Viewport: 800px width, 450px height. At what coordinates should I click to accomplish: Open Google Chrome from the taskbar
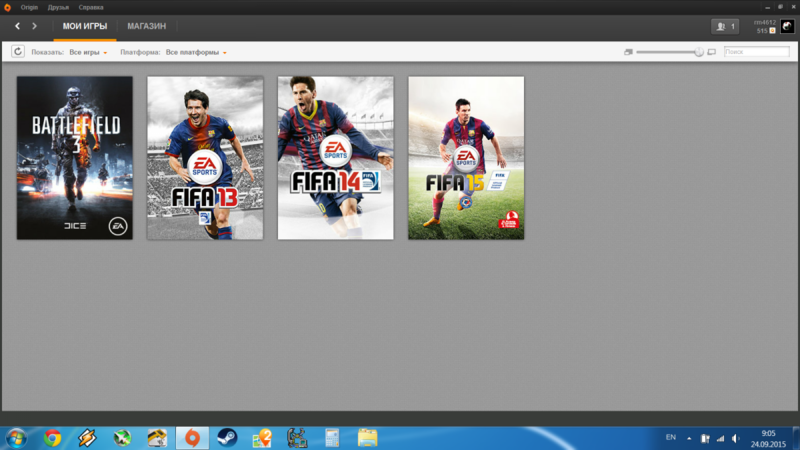click(x=52, y=437)
